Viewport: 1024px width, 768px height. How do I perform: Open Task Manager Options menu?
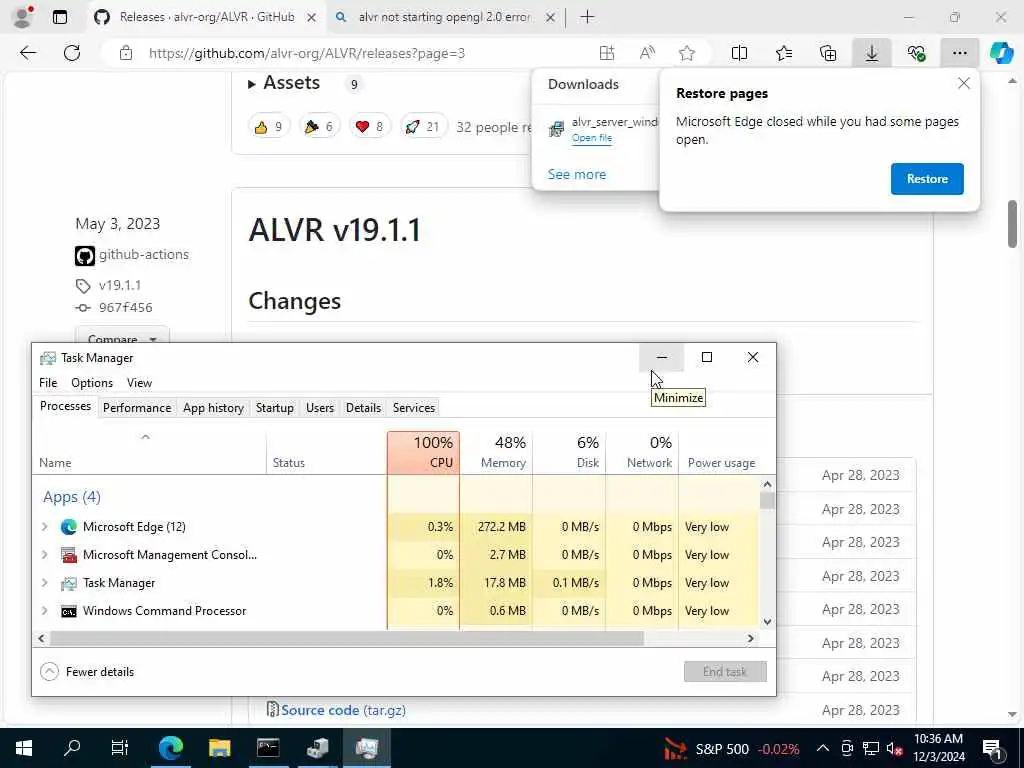[x=91, y=383]
